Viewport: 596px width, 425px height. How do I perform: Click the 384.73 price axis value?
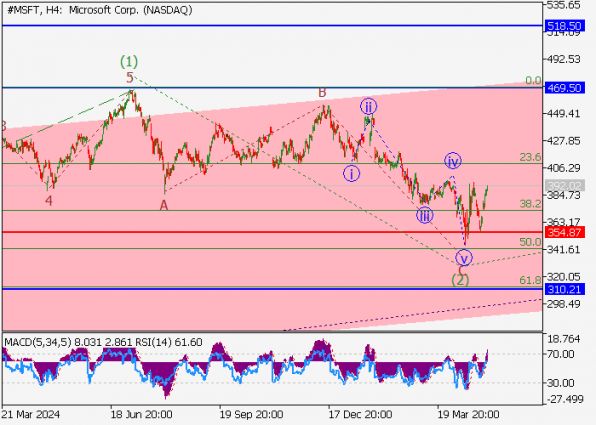[x=563, y=195]
